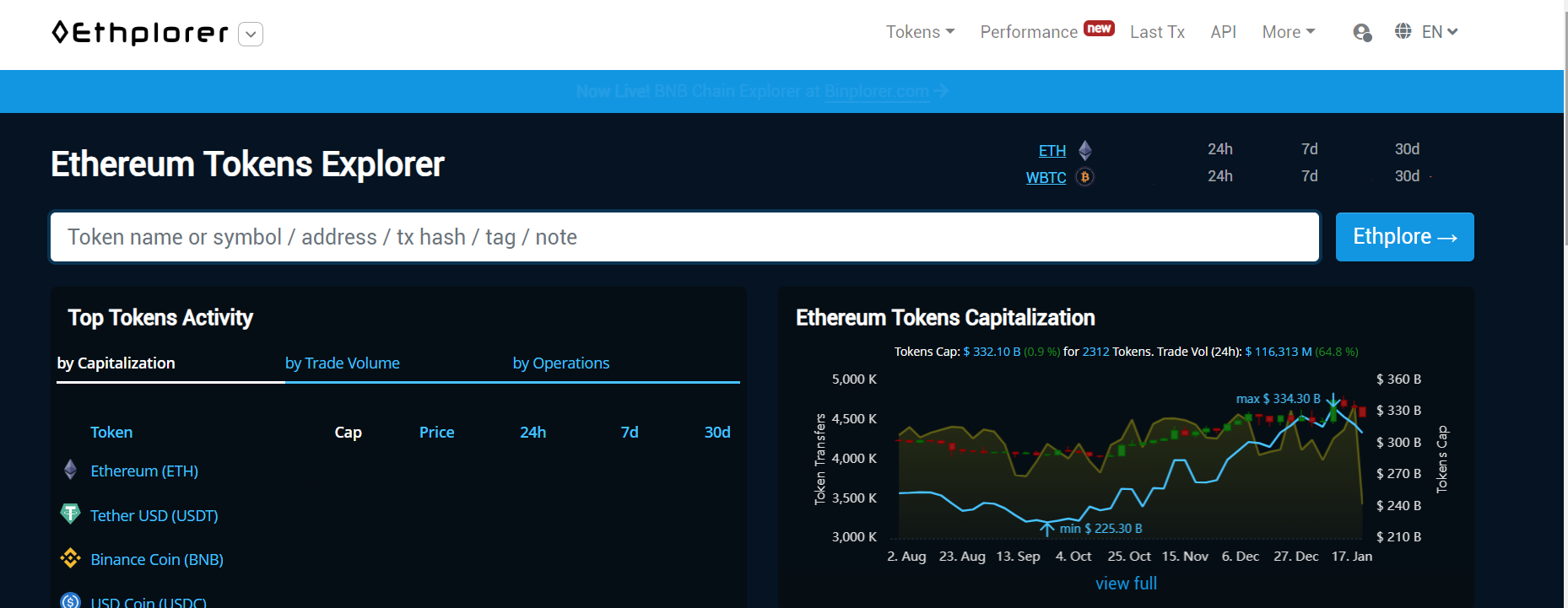The image size is (1568, 608).
Task: Expand the More menu
Action: (x=1289, y=32)
